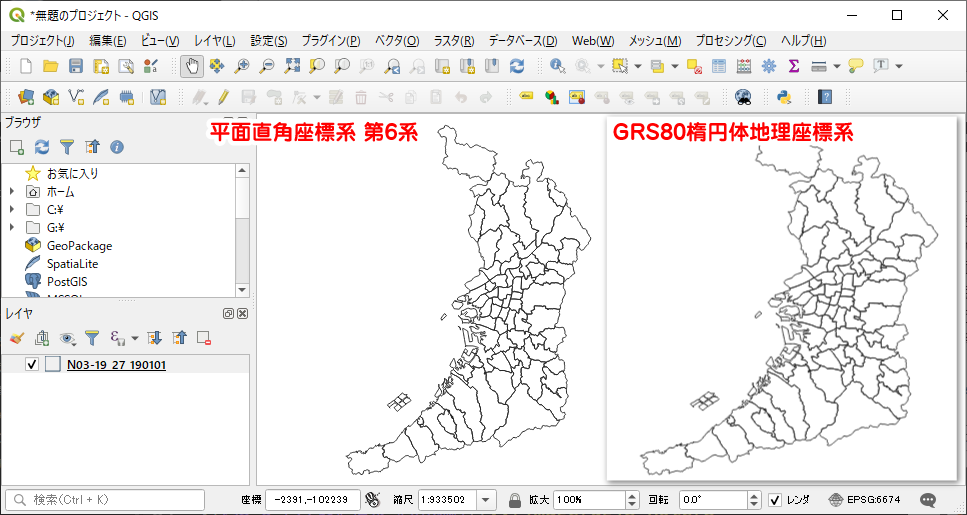Viewport: 967px width, 515px height.
Task: Open the field calculator abacus icon
Action: tap(743, 67)
